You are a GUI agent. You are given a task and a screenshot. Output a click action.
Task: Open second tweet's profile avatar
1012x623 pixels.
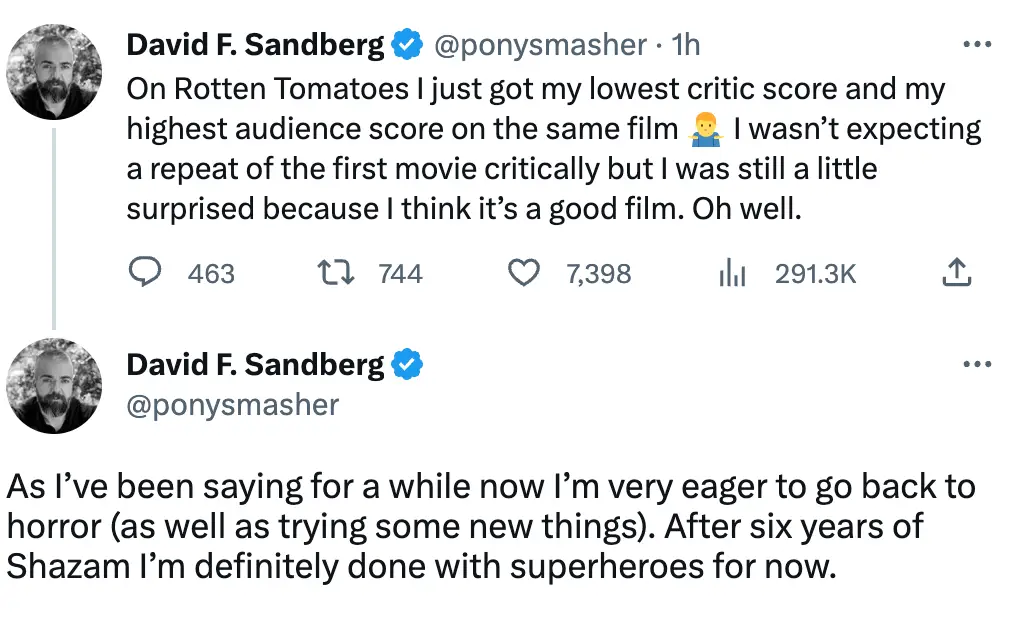pos(54,386)
